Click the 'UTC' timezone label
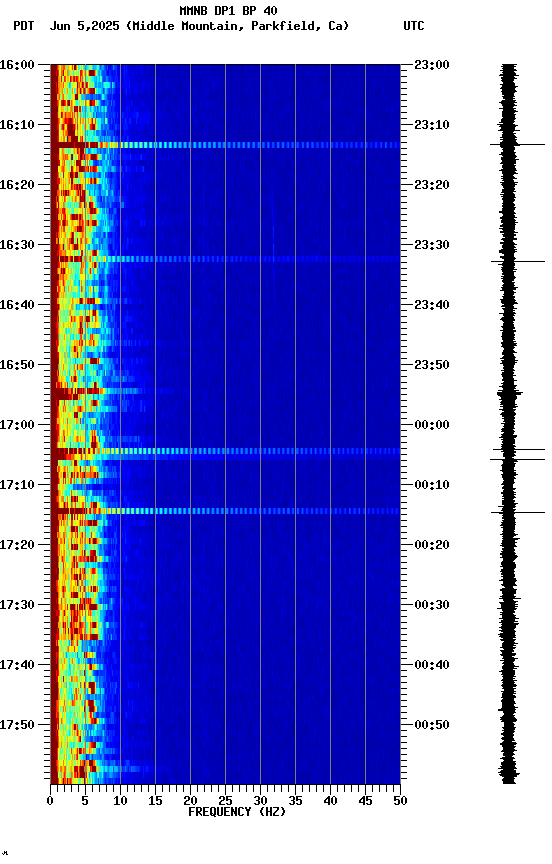Screen dimensions: 552x864 coord(414,26)
